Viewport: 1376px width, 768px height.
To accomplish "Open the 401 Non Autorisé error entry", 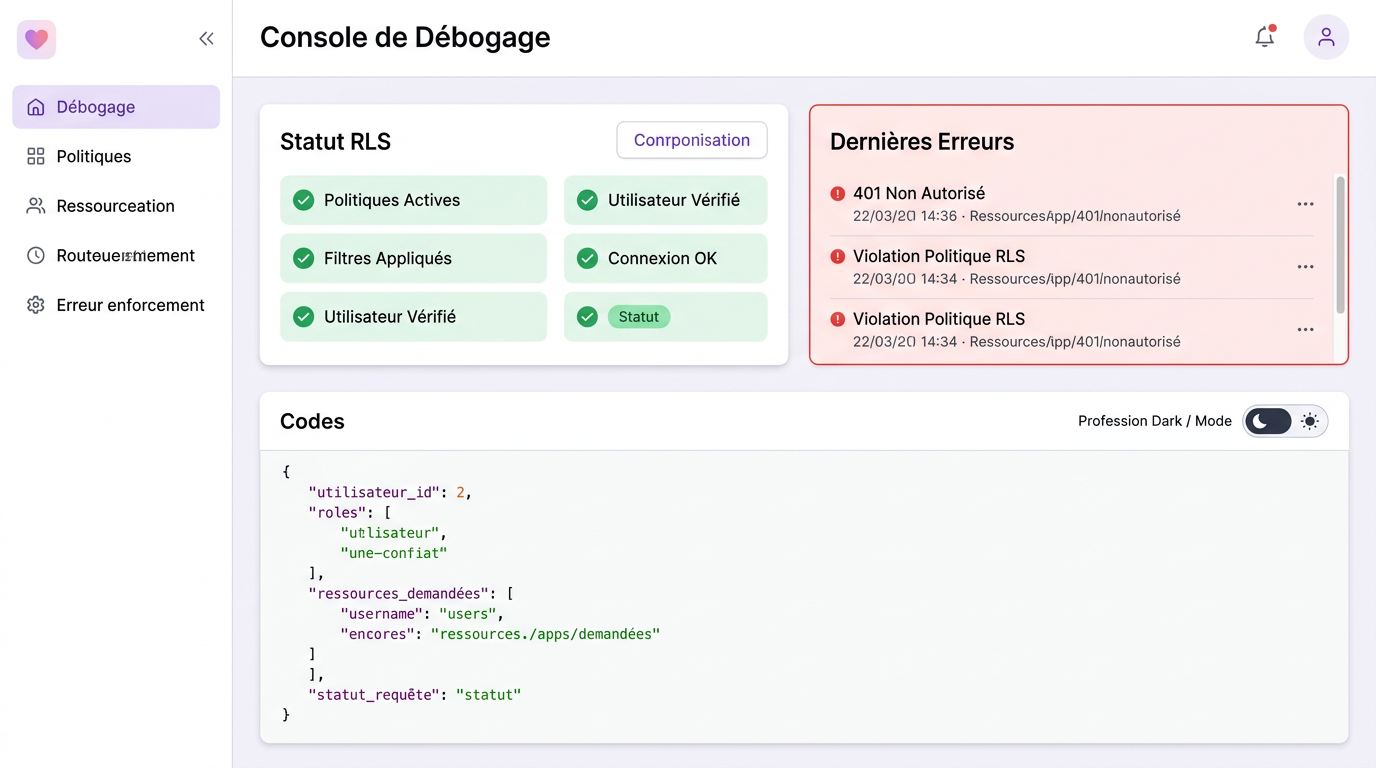I will tap(1071, 204).
